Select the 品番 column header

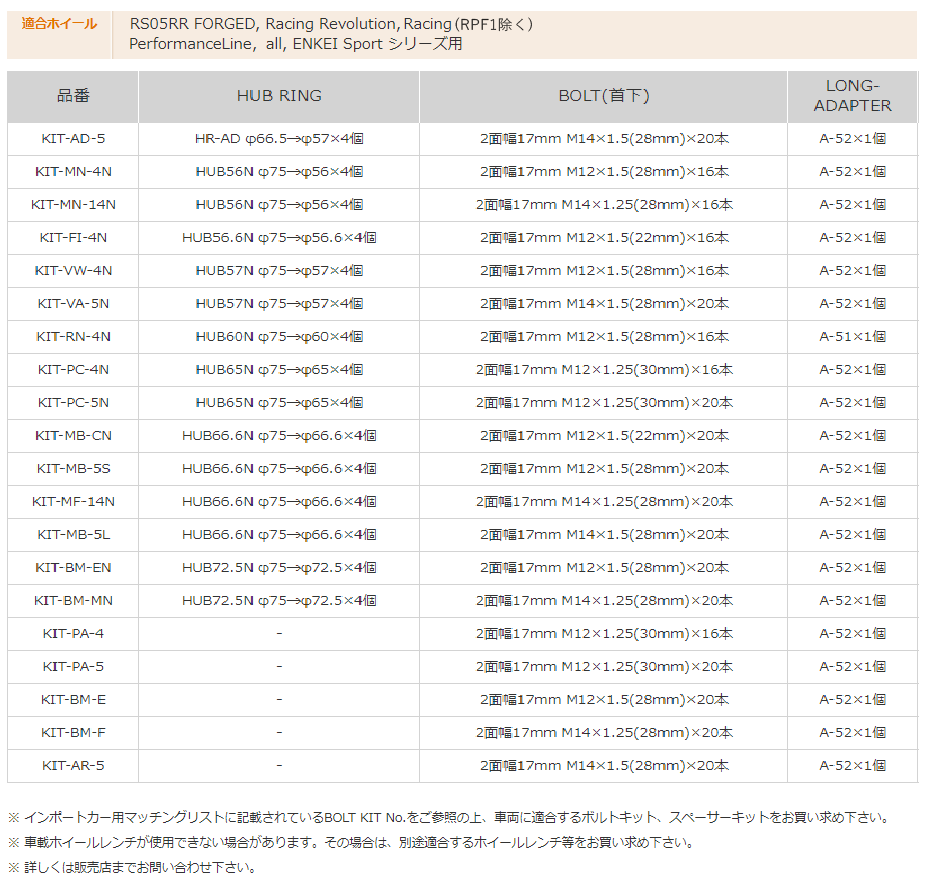point(73,96)
